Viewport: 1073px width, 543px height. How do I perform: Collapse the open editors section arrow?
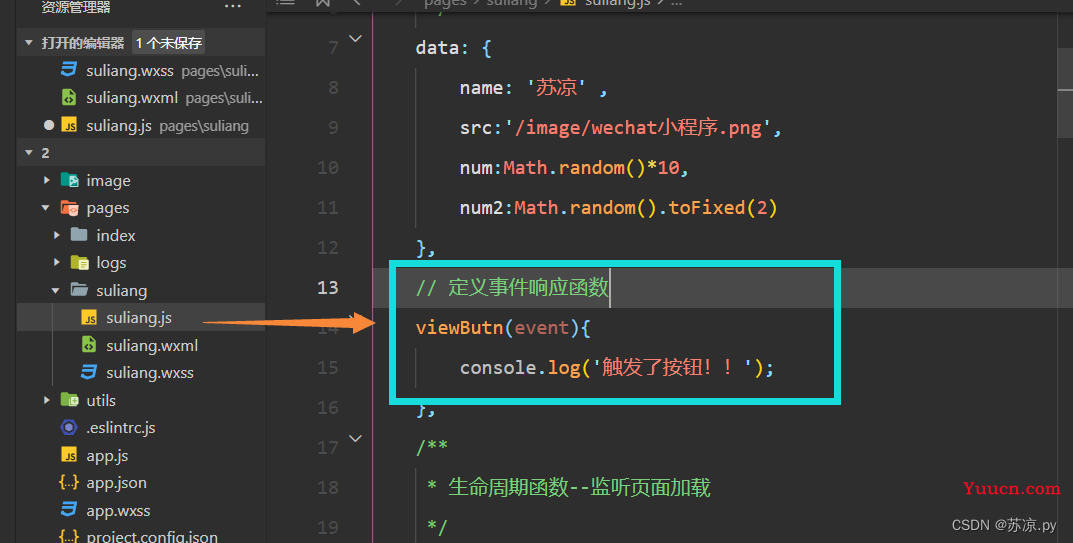tap(29, 43)
